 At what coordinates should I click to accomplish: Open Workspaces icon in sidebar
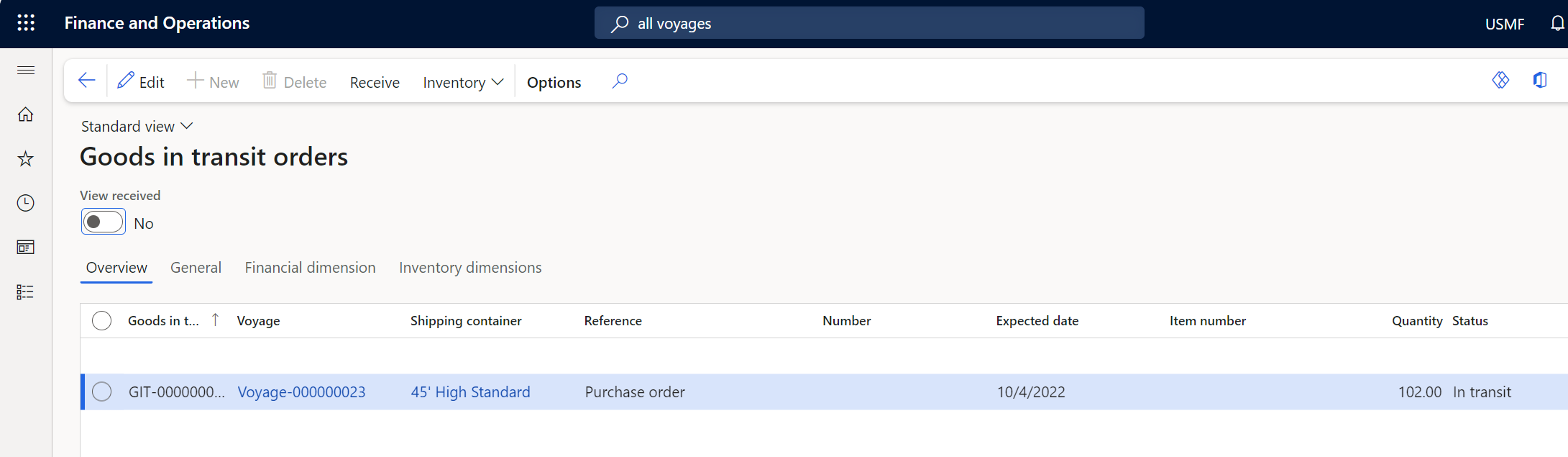click(x=26, y=248)
